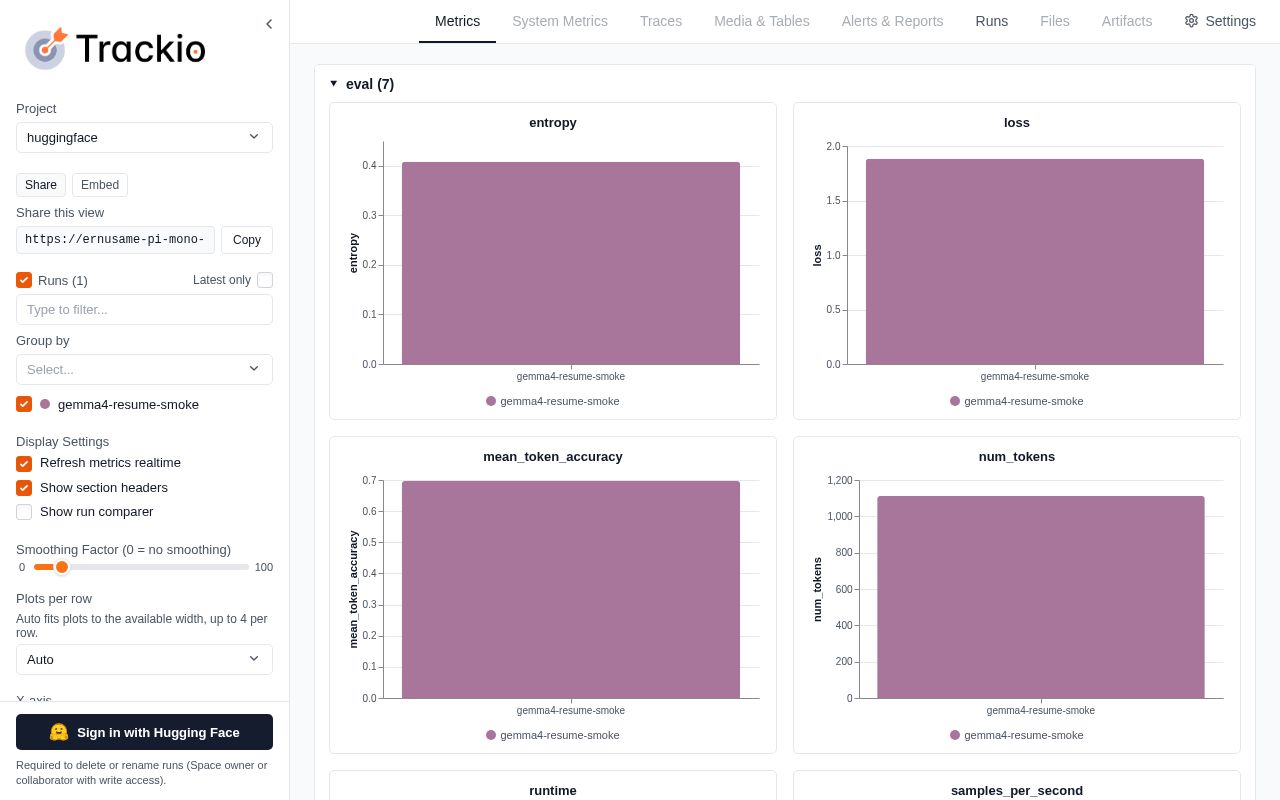Enable Show run comparer checkbox
Viewport: 1280px width, 800px height.
click(24, 512)
